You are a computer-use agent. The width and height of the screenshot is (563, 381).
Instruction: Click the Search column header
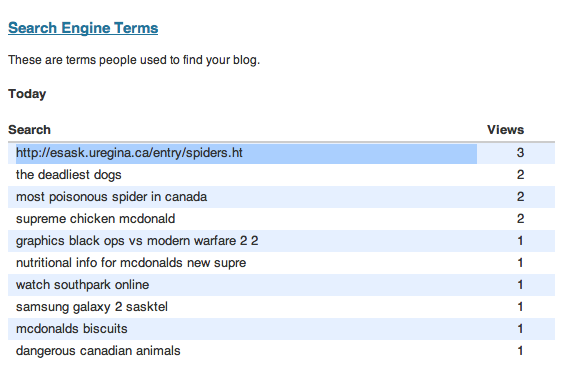click(x=29, y=130)
